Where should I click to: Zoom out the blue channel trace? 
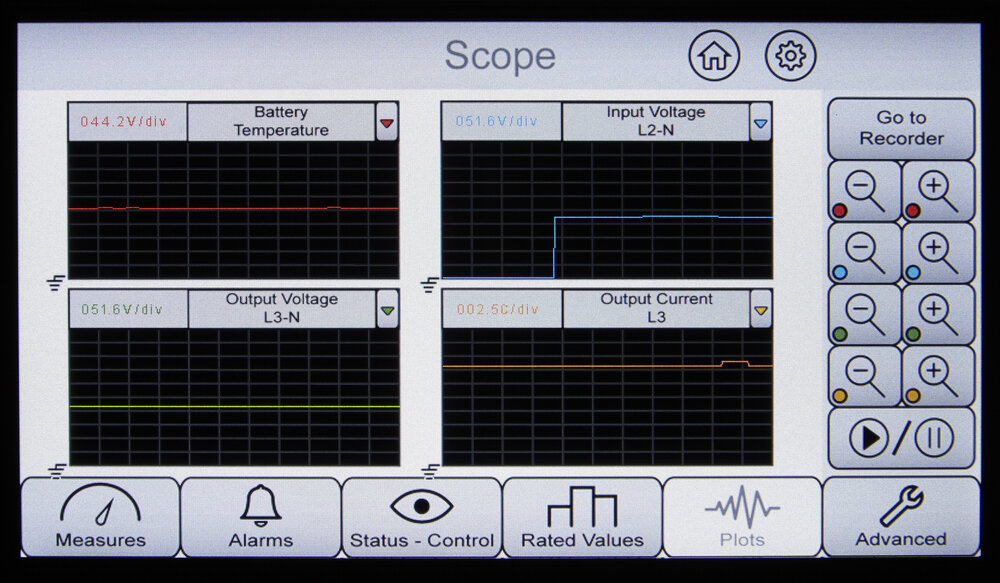click(864, 253)
